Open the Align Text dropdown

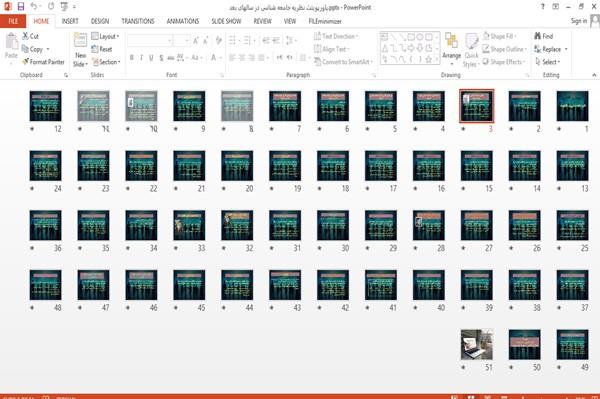point(332,49)
